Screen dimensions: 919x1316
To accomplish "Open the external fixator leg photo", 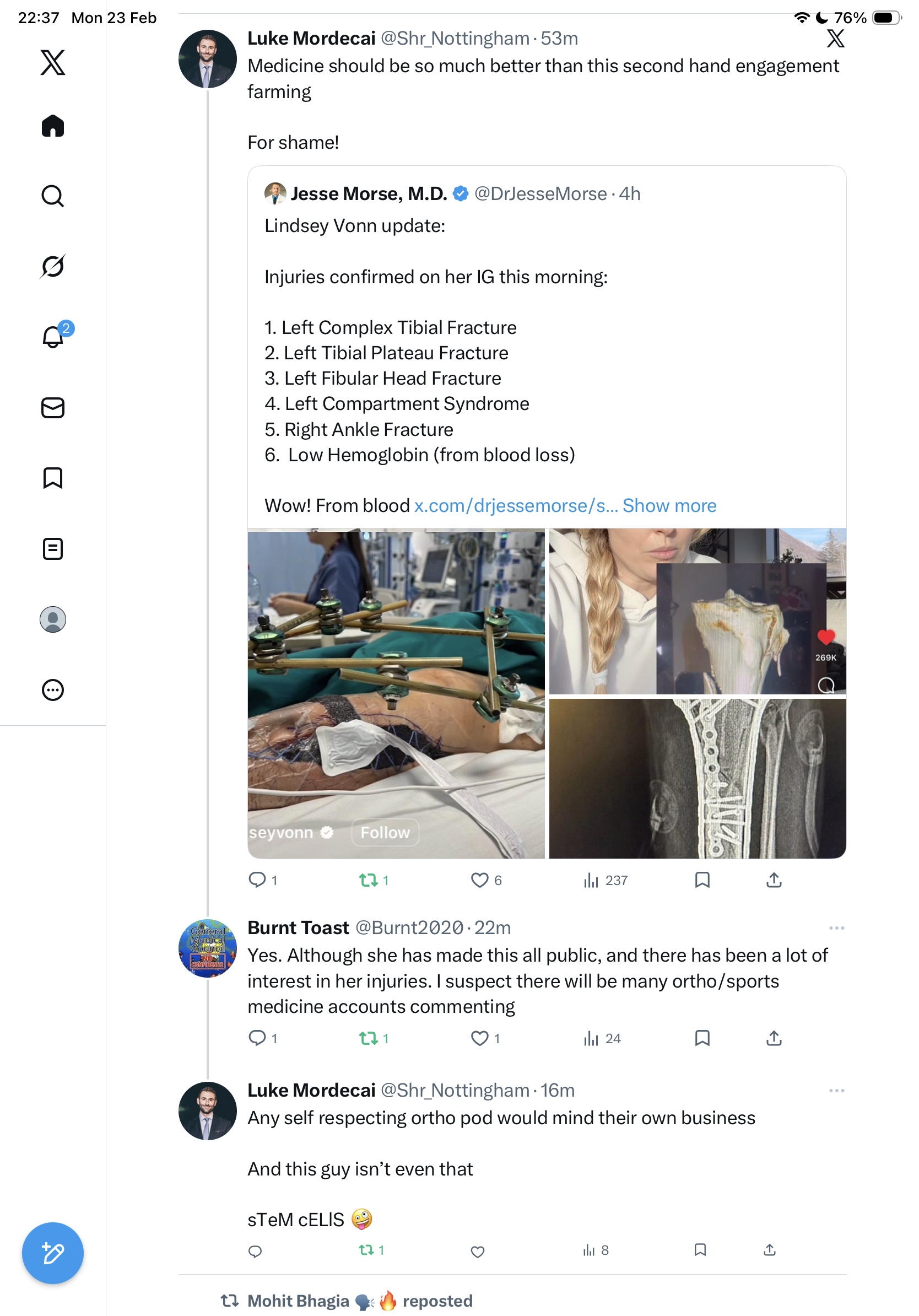I will pos(396,693).
